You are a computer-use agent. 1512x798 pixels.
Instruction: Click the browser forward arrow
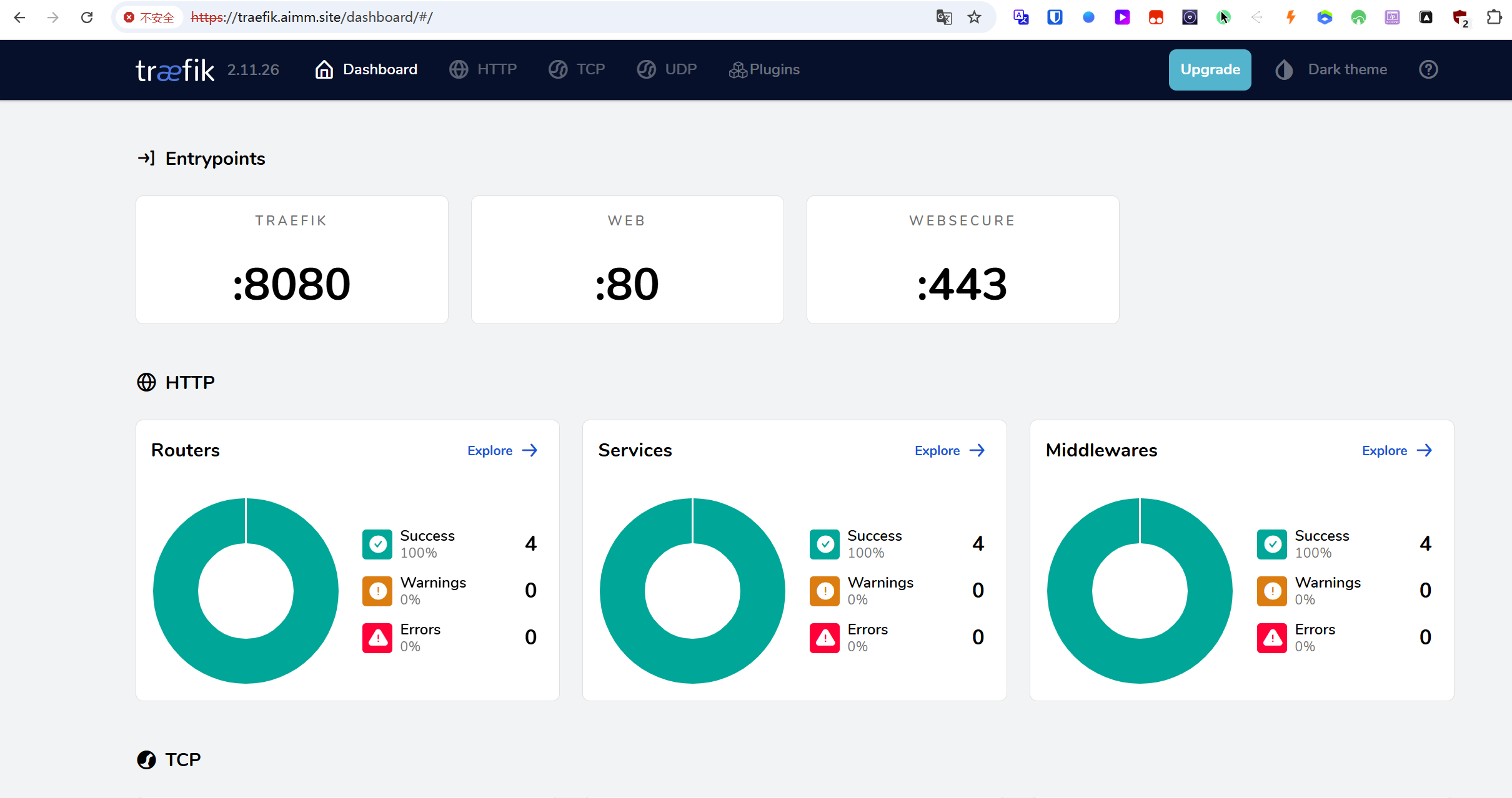[53, 17]
